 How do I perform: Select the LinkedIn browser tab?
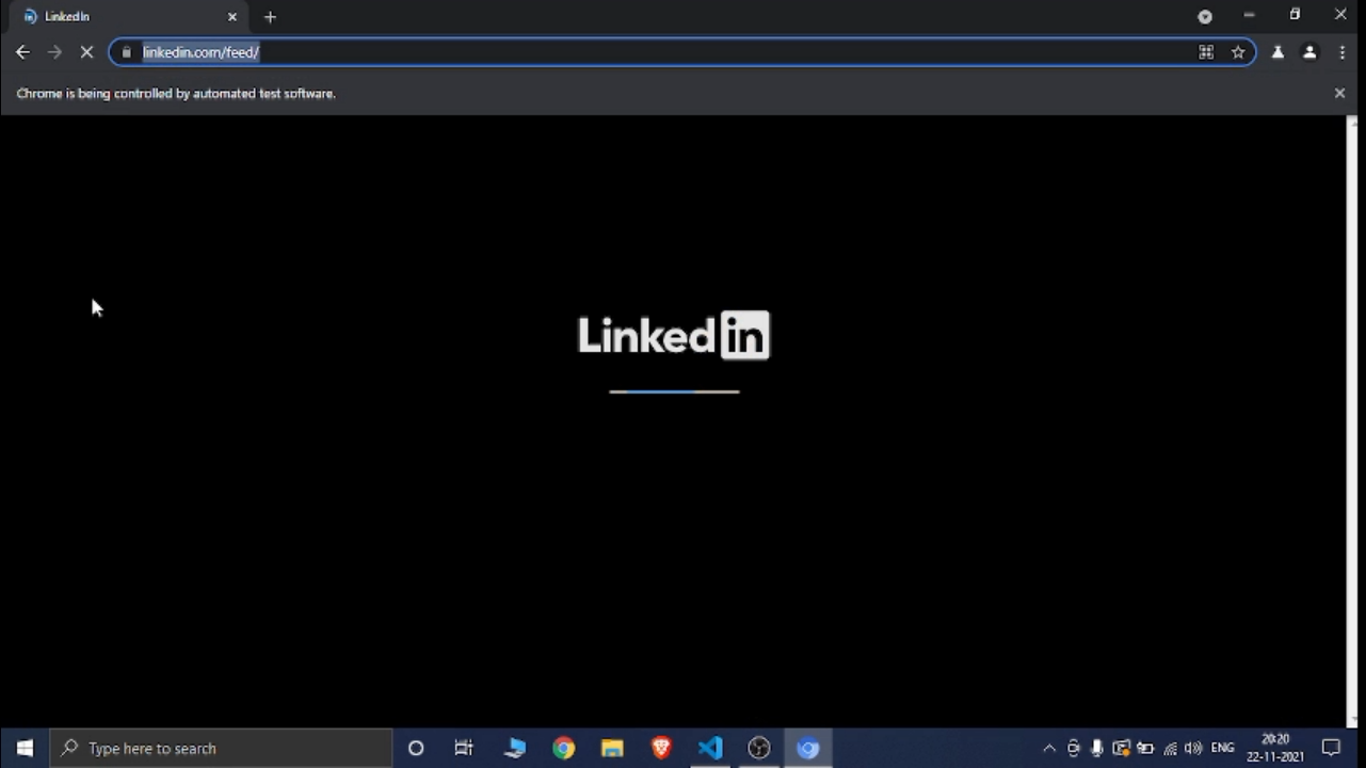click(120, 17)
